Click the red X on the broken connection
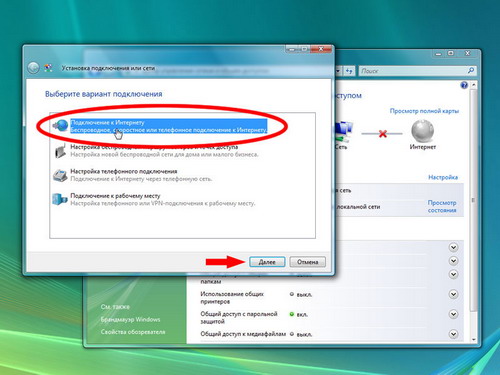 tap(383, 134)
